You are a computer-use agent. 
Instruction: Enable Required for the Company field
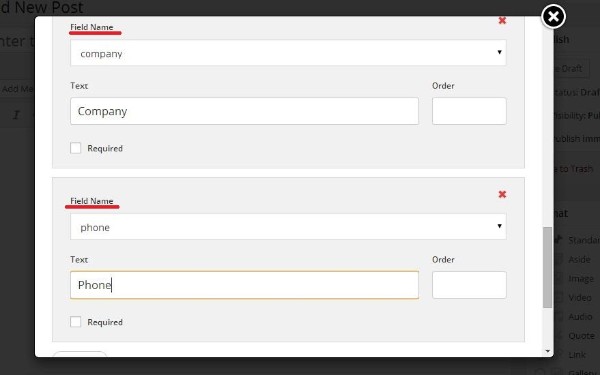[x=76, y=148]
